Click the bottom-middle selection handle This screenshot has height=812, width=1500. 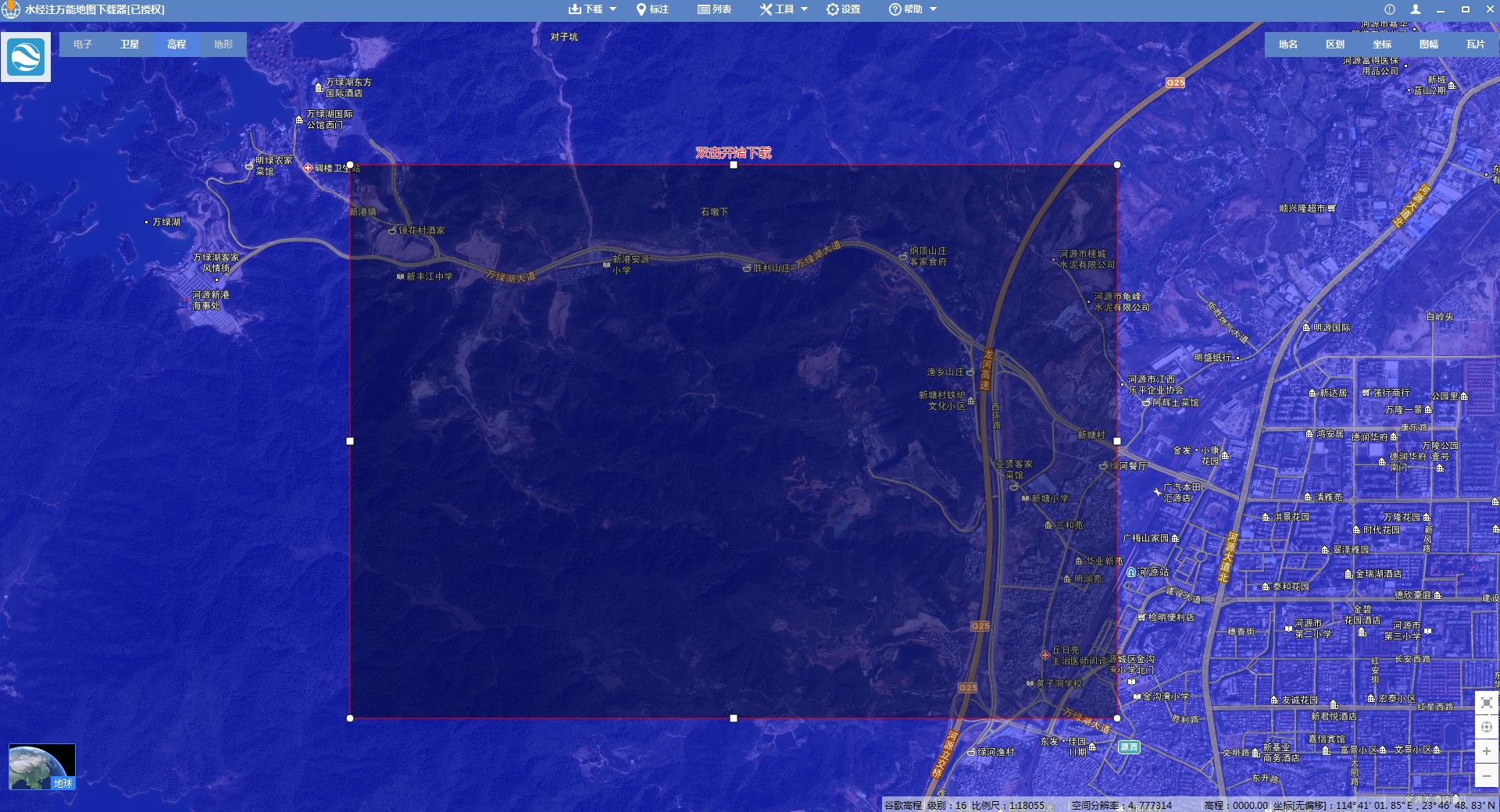click(x=734, y=718)
